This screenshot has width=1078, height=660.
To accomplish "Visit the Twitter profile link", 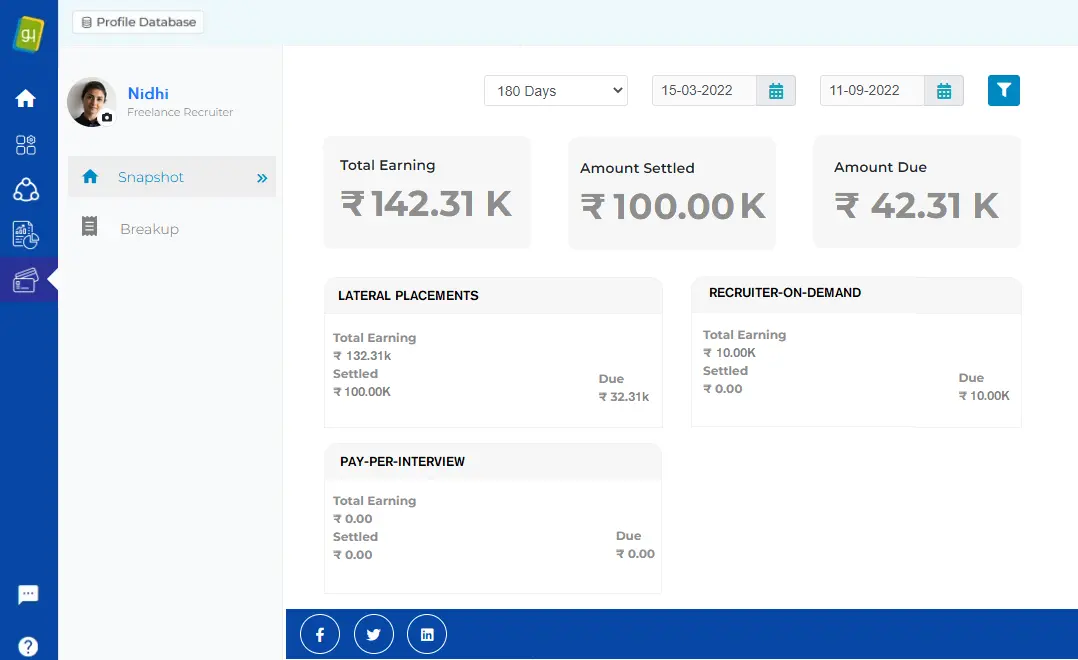I will coord(374,635).
